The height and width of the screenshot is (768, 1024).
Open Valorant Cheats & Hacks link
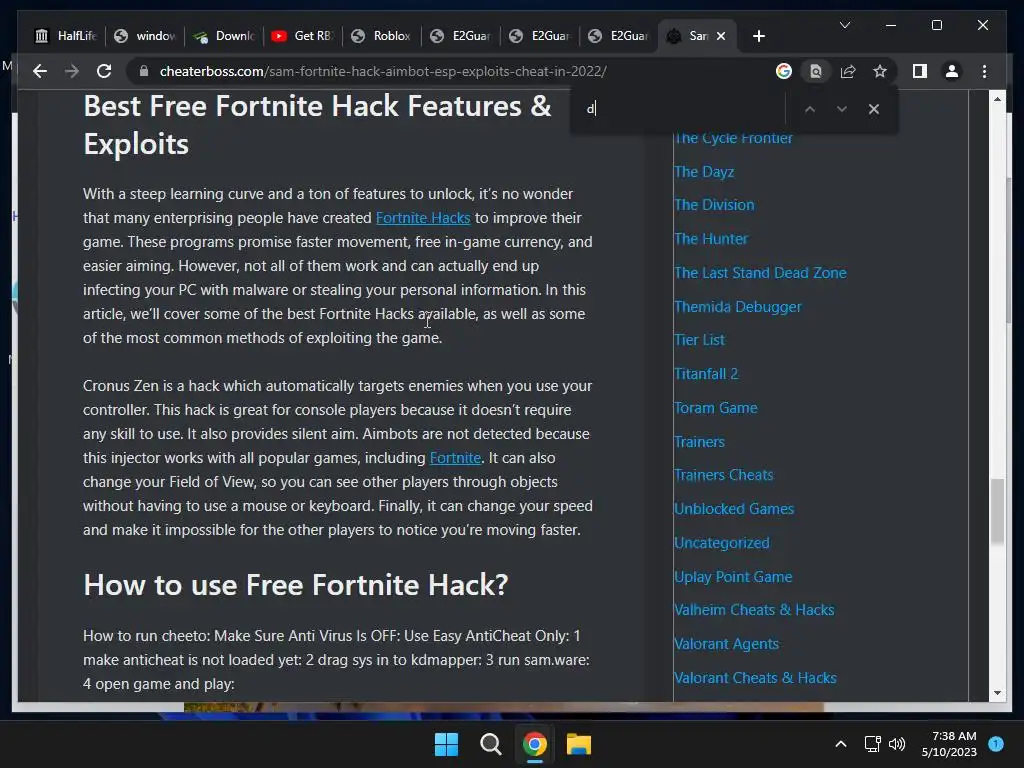pos(755,678)
